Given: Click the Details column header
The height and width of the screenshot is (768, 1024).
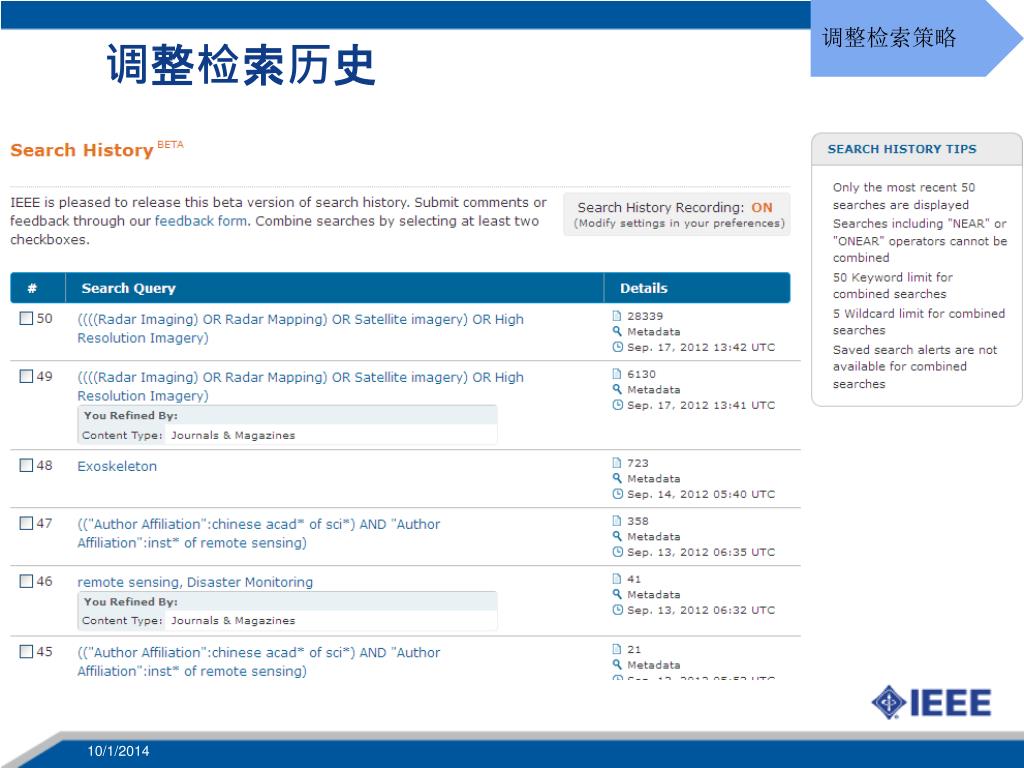Looking at the screenshot, I should point(643,288).
